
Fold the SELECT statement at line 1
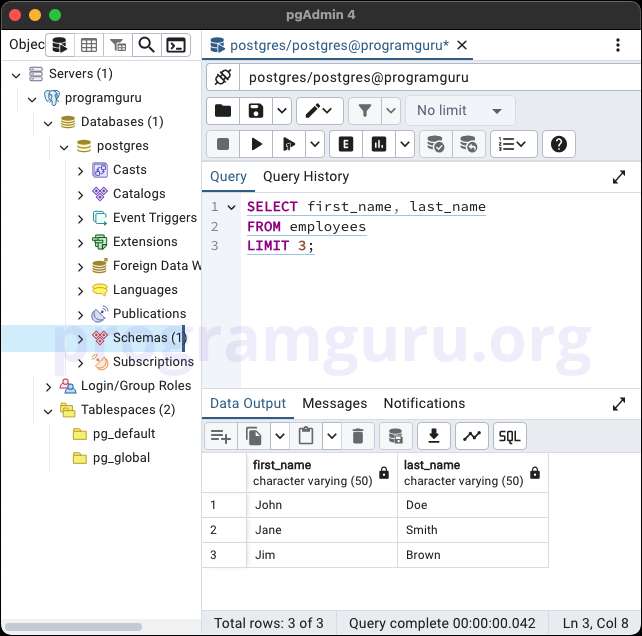[x=231, y=208]
